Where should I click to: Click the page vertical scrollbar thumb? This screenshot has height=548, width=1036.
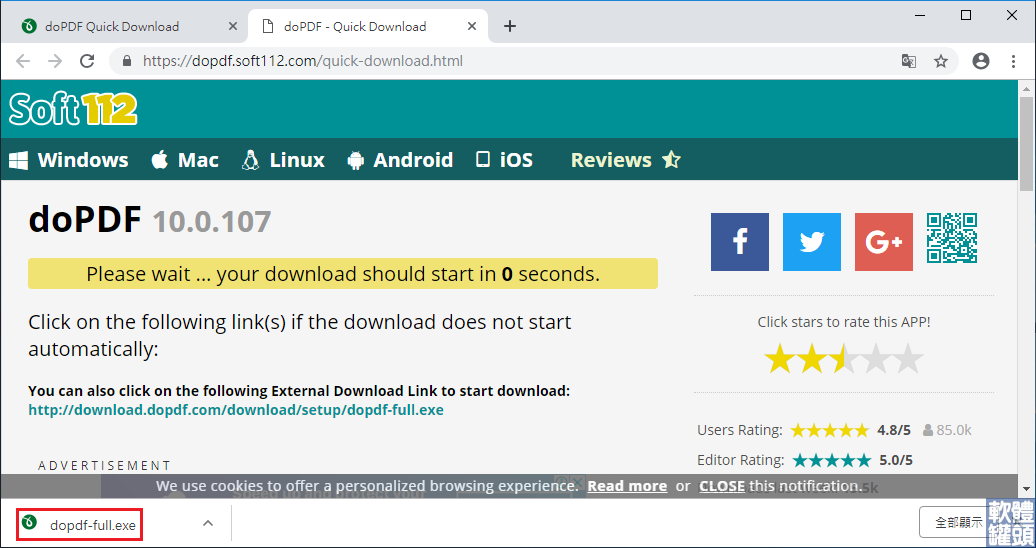1026,142
